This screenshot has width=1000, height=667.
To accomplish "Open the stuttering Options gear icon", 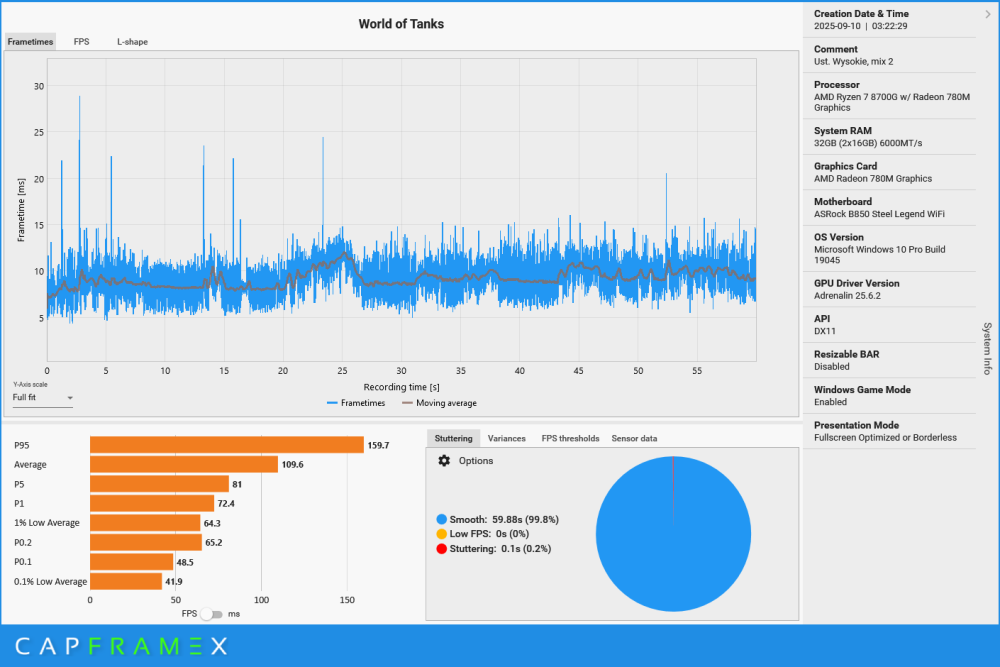I will (x=445, y=461).
